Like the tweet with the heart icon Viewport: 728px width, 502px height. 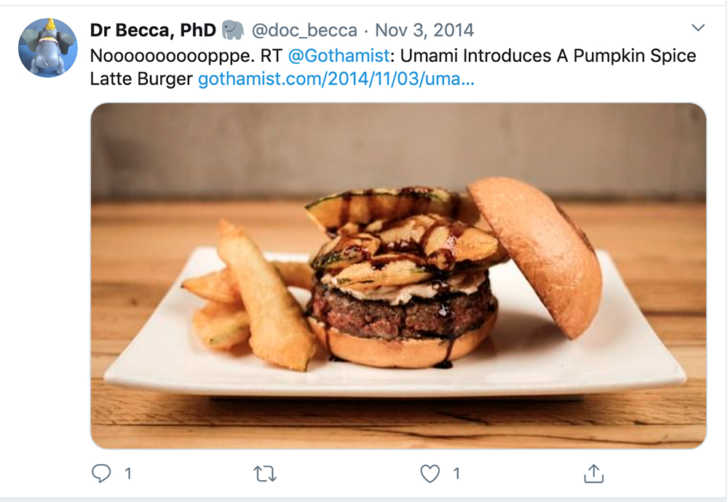pos(430,474)
